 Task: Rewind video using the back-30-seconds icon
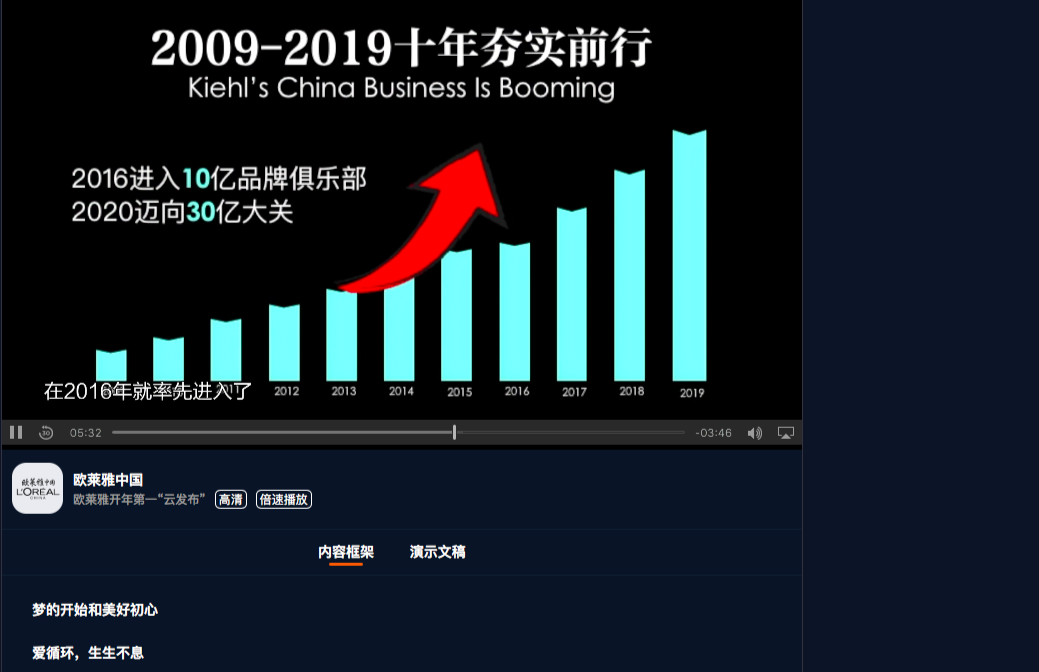46,433
